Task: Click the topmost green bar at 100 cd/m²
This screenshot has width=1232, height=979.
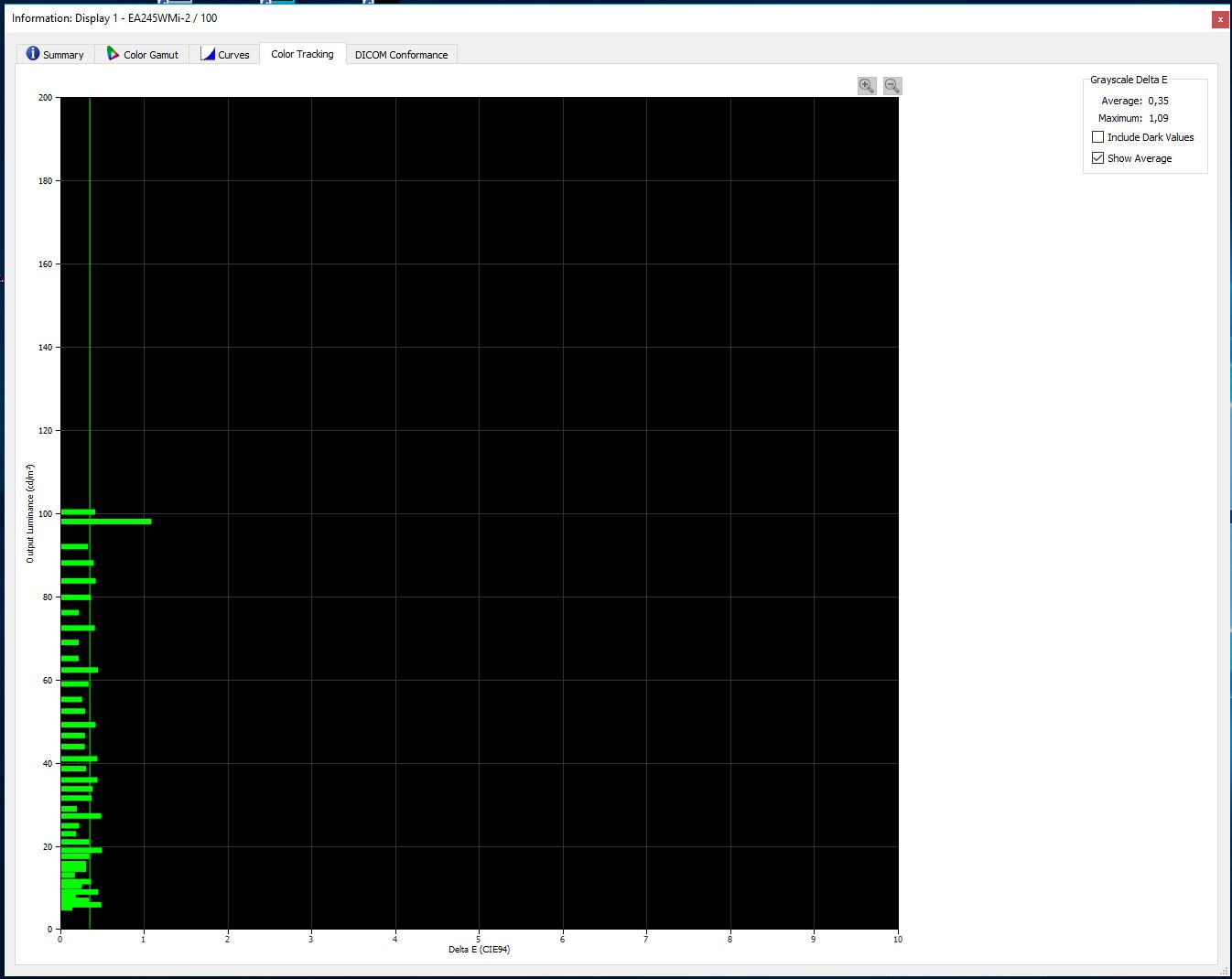Action: tap(78, 512)
